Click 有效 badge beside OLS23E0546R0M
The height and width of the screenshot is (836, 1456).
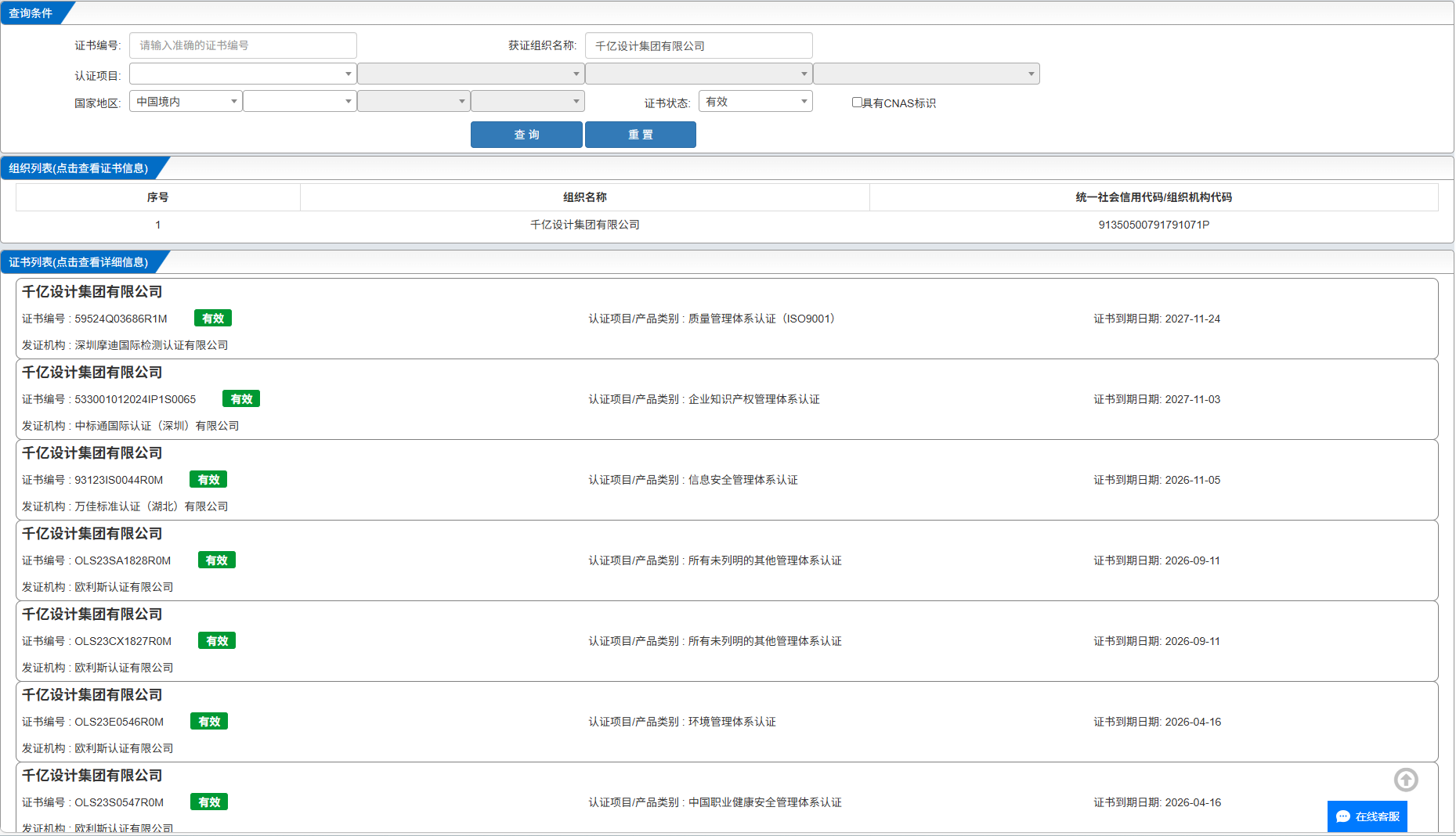(209, 722)
